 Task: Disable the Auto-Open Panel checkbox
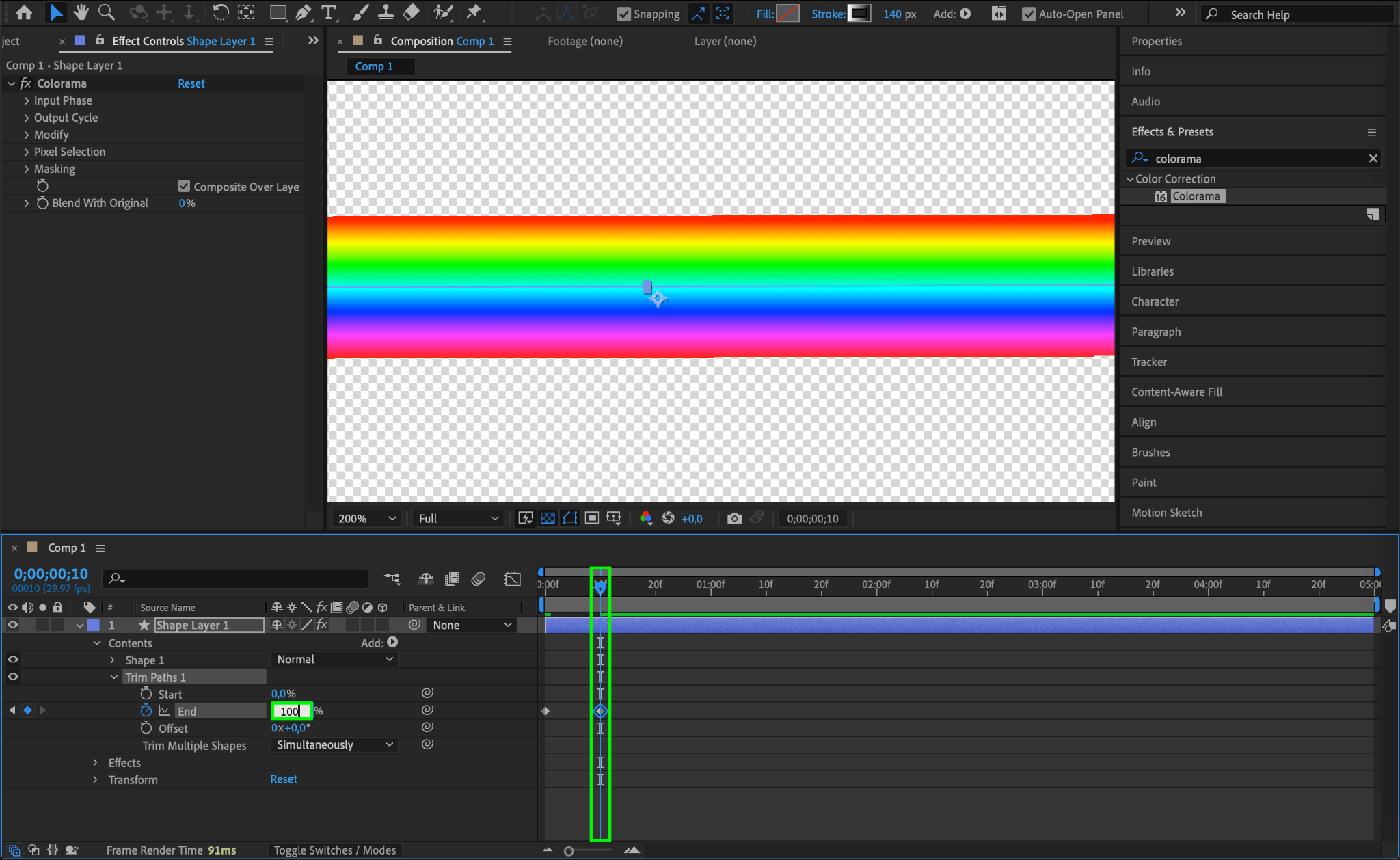(1028, 14)
